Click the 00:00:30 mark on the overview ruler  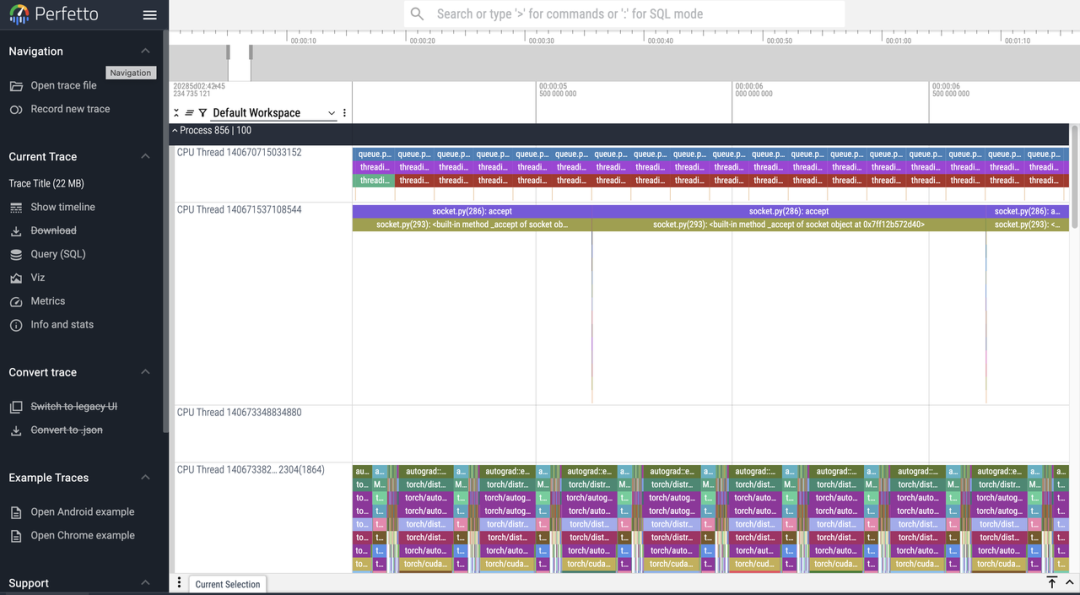[x=541, y=41]
